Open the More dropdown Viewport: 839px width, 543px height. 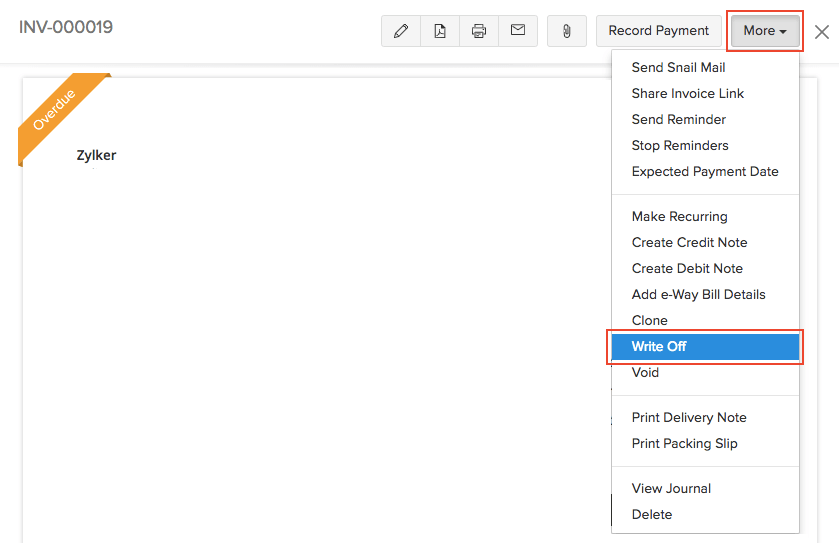click(x=765, y=31)
